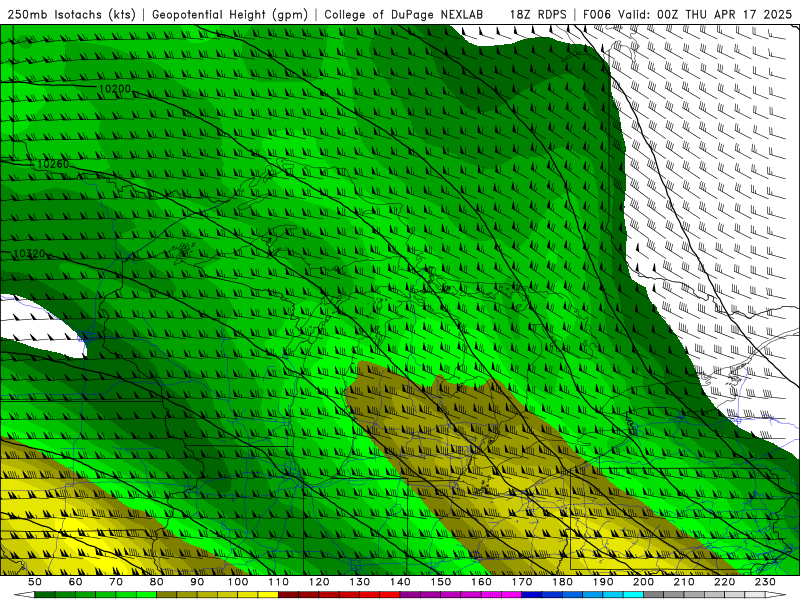This screenshot has width=800, height=600.
Task: Click the 'F006 Valid: 00Z THU APR 17 2025' text
Action: (x=688, y=14)
